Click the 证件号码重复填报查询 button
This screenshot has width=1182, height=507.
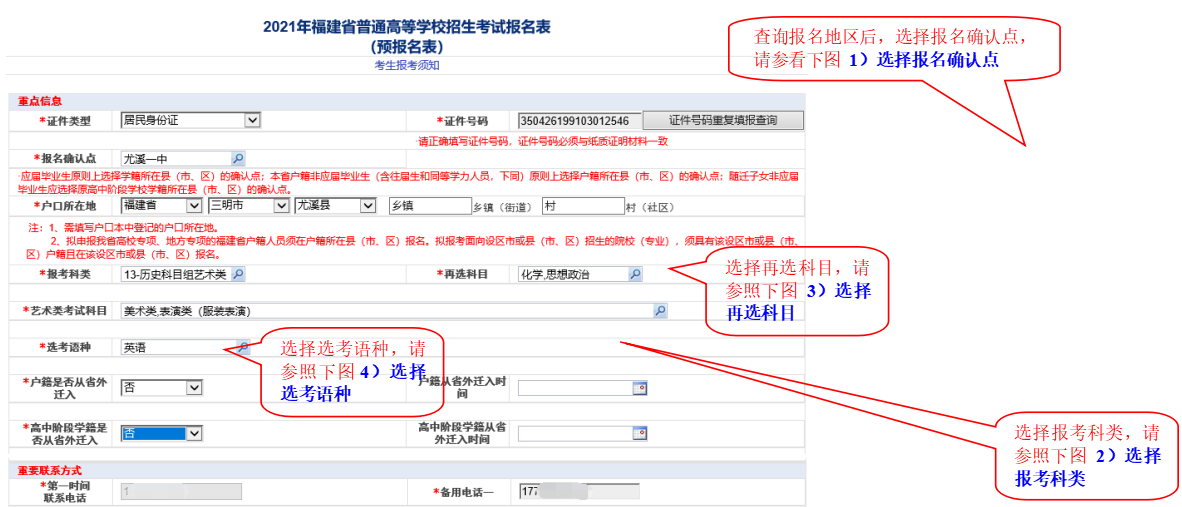pos(722,120)
